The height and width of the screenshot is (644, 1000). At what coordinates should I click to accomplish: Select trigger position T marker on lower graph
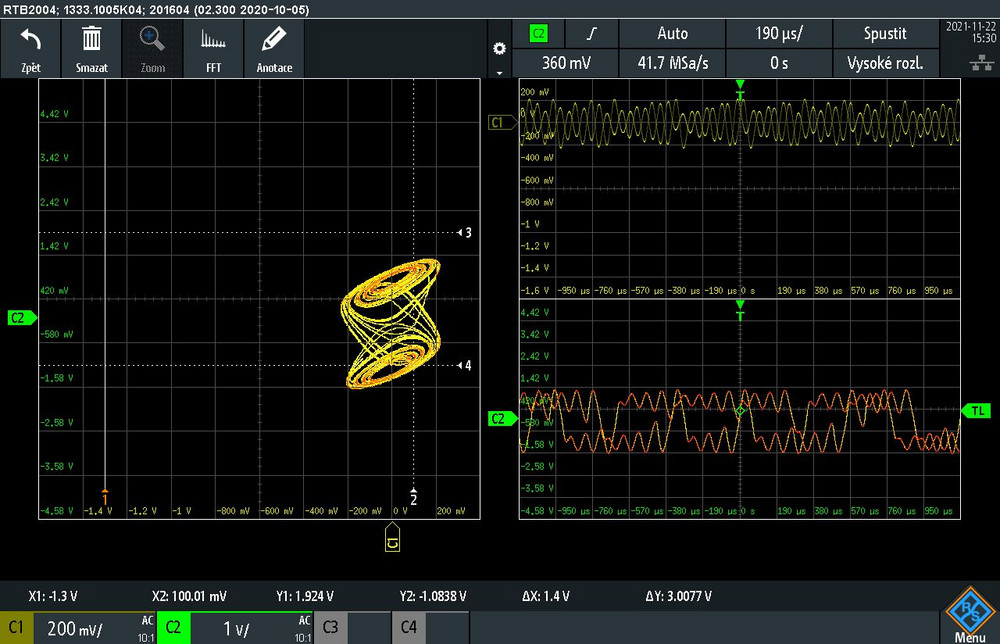pyautogui.click(x=740, y=310)
